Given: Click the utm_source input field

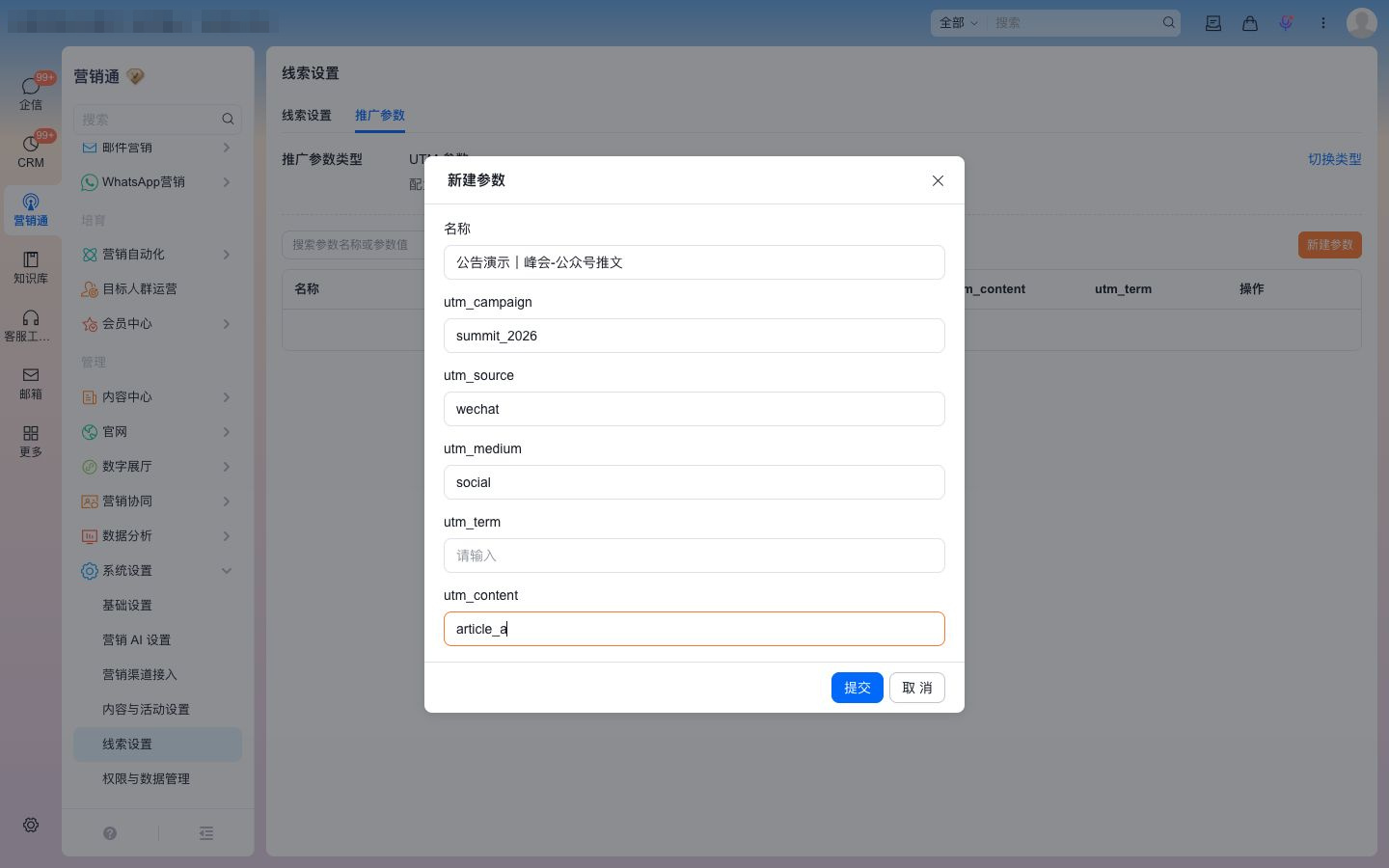Looking at the screenshot, I should click(694, 409).
